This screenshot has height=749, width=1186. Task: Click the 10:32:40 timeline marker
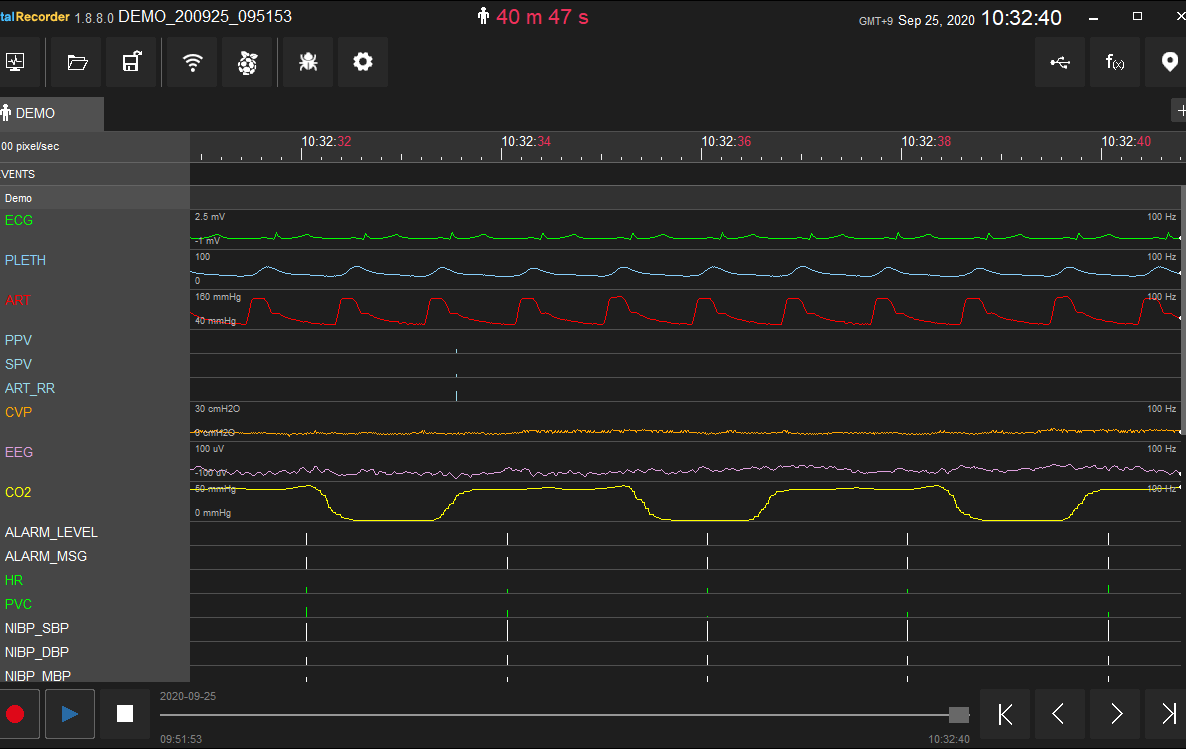tap(1125, 141)
